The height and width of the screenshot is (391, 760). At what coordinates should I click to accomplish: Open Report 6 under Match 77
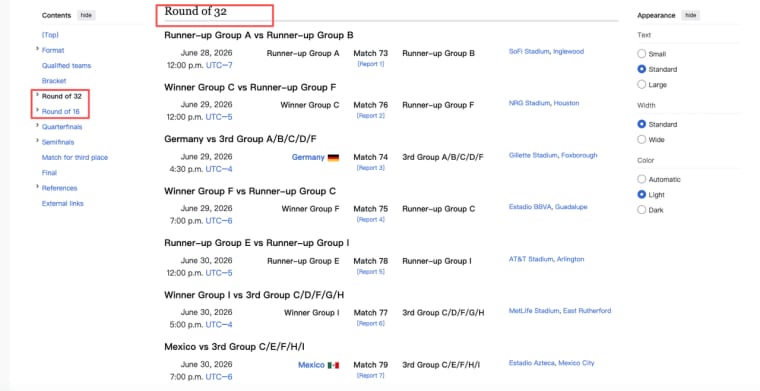tap(371, 323)
